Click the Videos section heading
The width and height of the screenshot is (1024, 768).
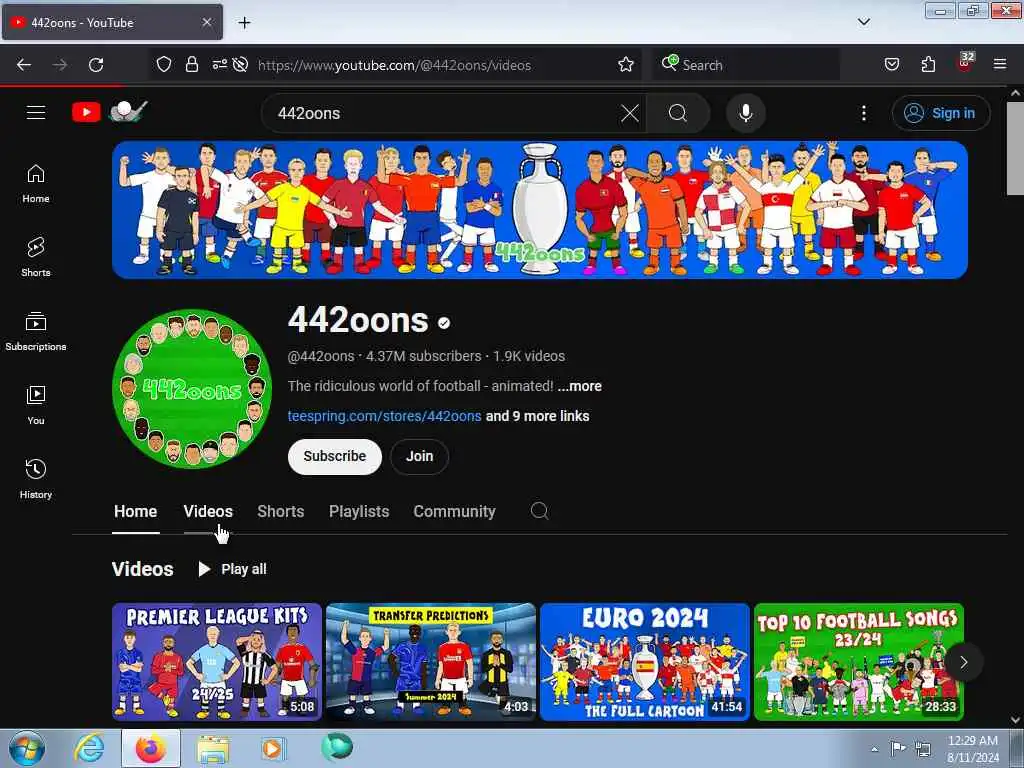142,569
